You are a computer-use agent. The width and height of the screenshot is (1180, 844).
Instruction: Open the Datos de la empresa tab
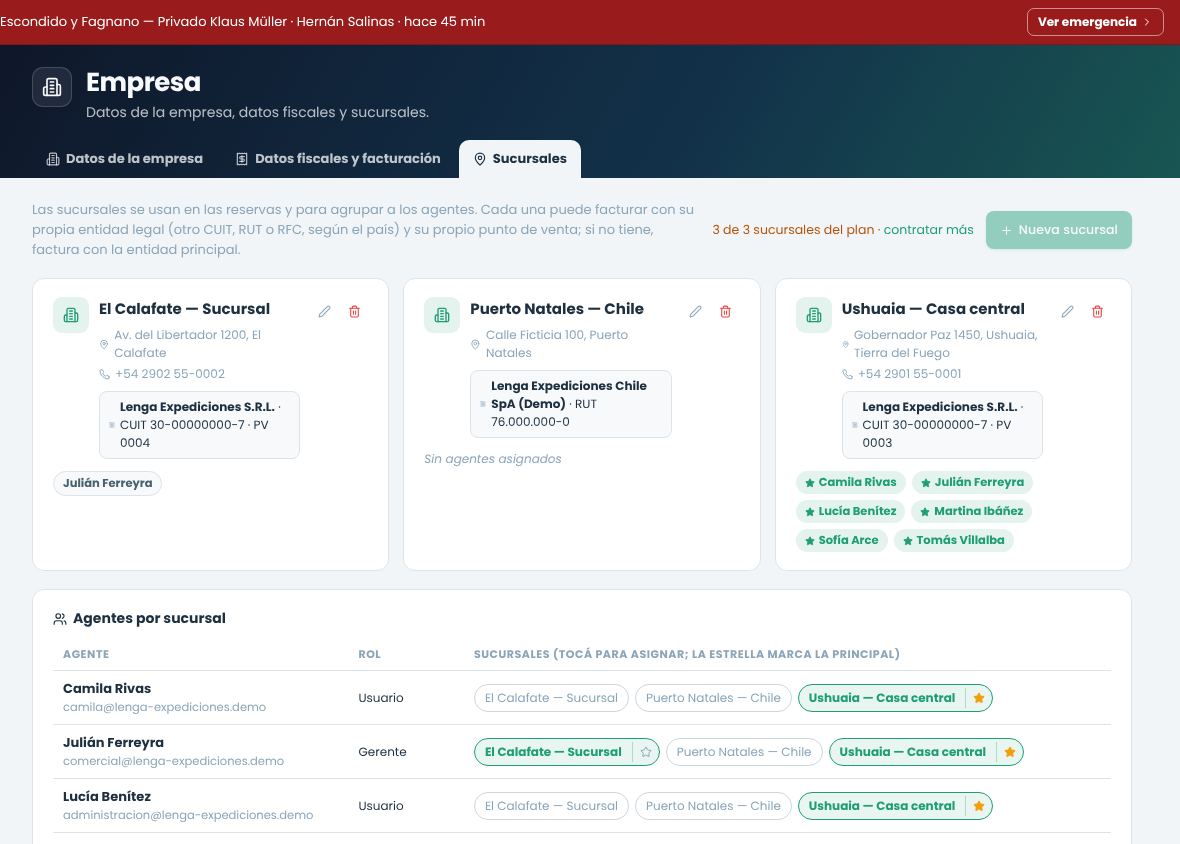click(x=125, y=159)
